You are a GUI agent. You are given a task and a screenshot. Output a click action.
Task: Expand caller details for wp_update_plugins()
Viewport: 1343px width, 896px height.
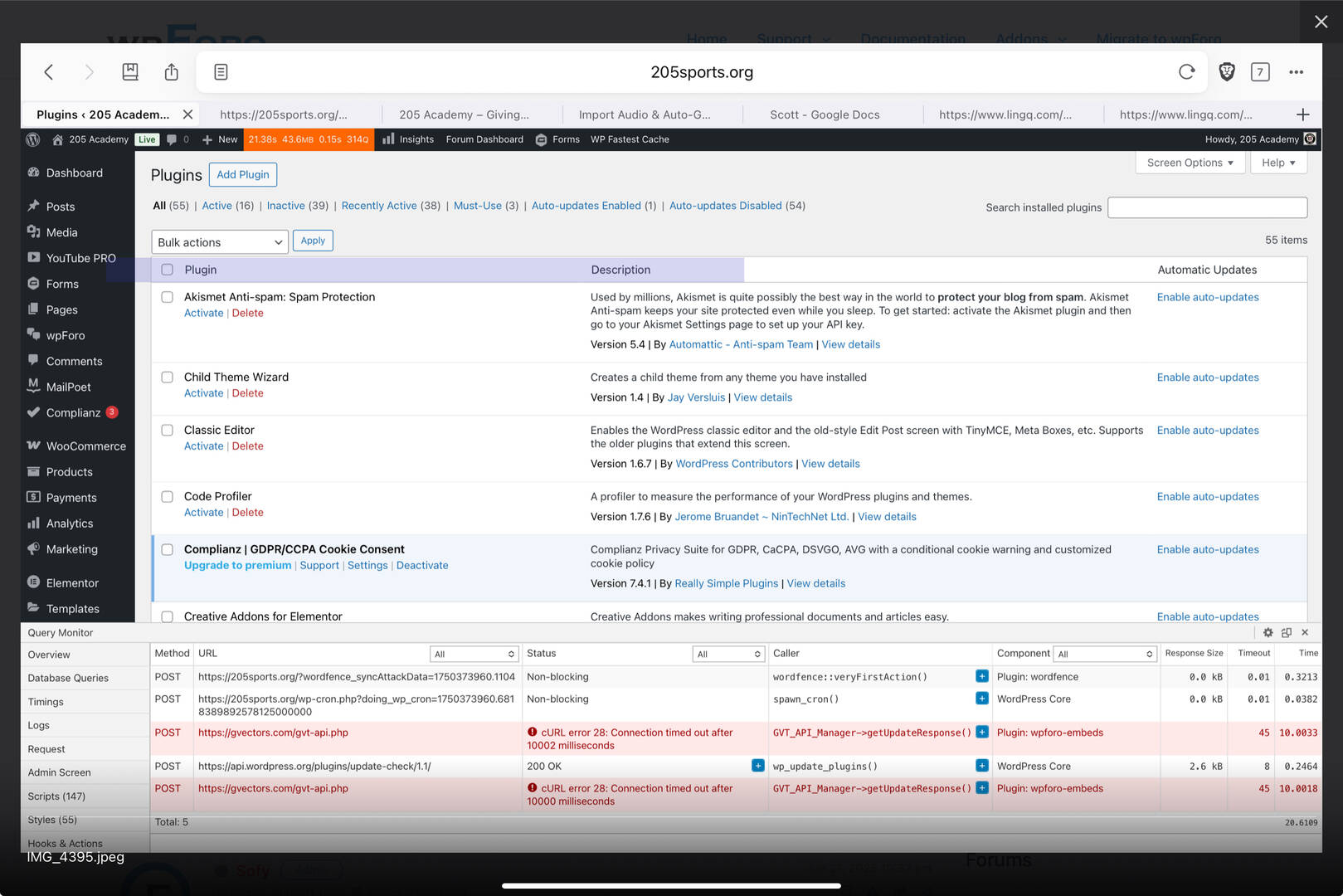tap(982, 766)
